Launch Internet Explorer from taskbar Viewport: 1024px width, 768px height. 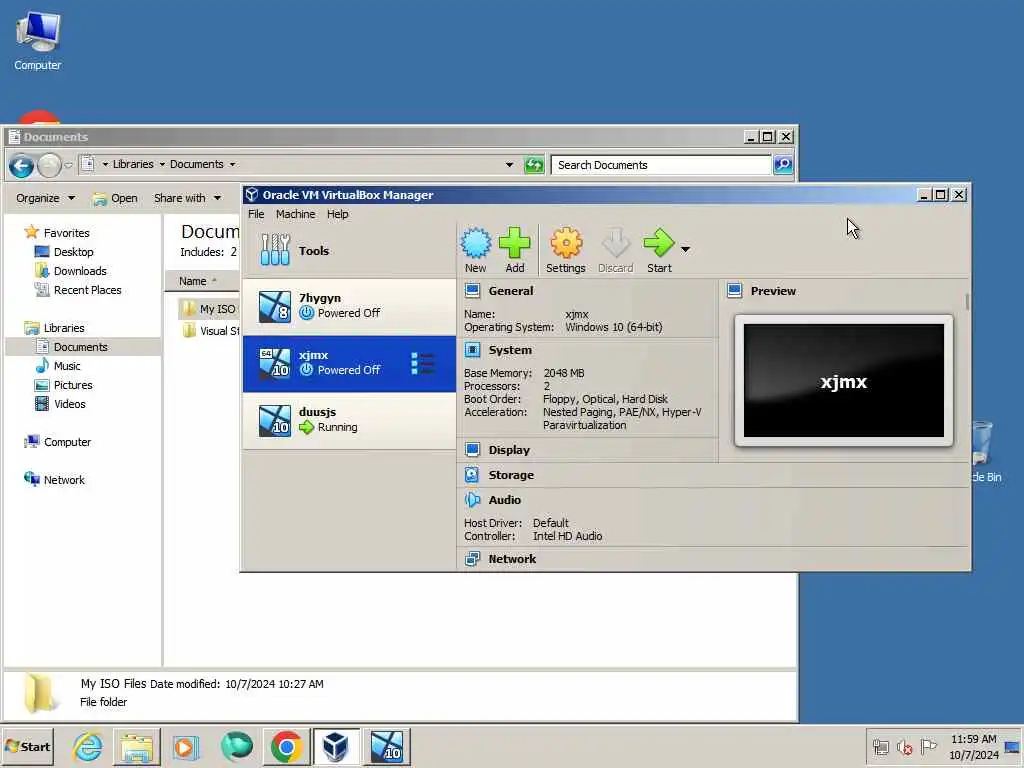[x=87, y=746]
